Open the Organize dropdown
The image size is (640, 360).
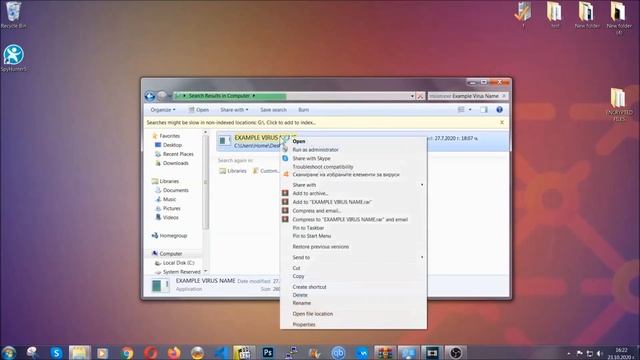coord(162,110)
